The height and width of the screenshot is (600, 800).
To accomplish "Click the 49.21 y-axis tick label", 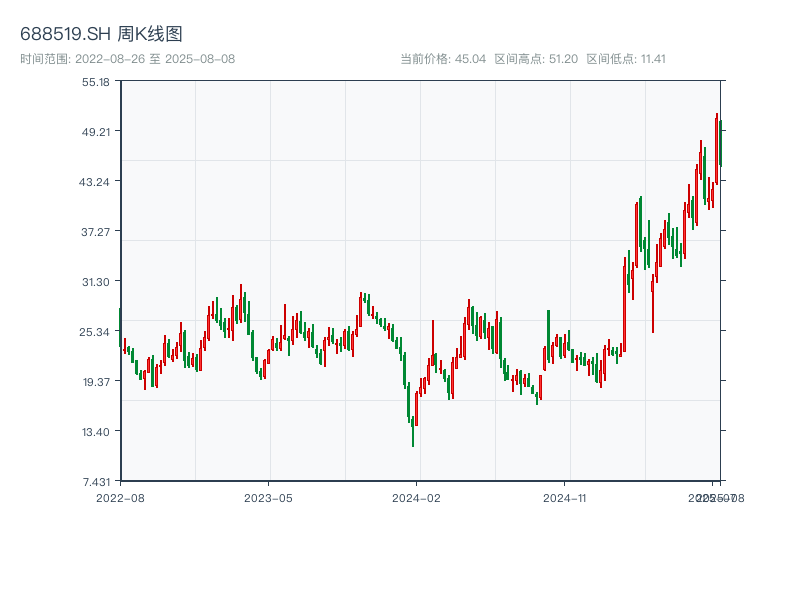I will click(96, 131).
